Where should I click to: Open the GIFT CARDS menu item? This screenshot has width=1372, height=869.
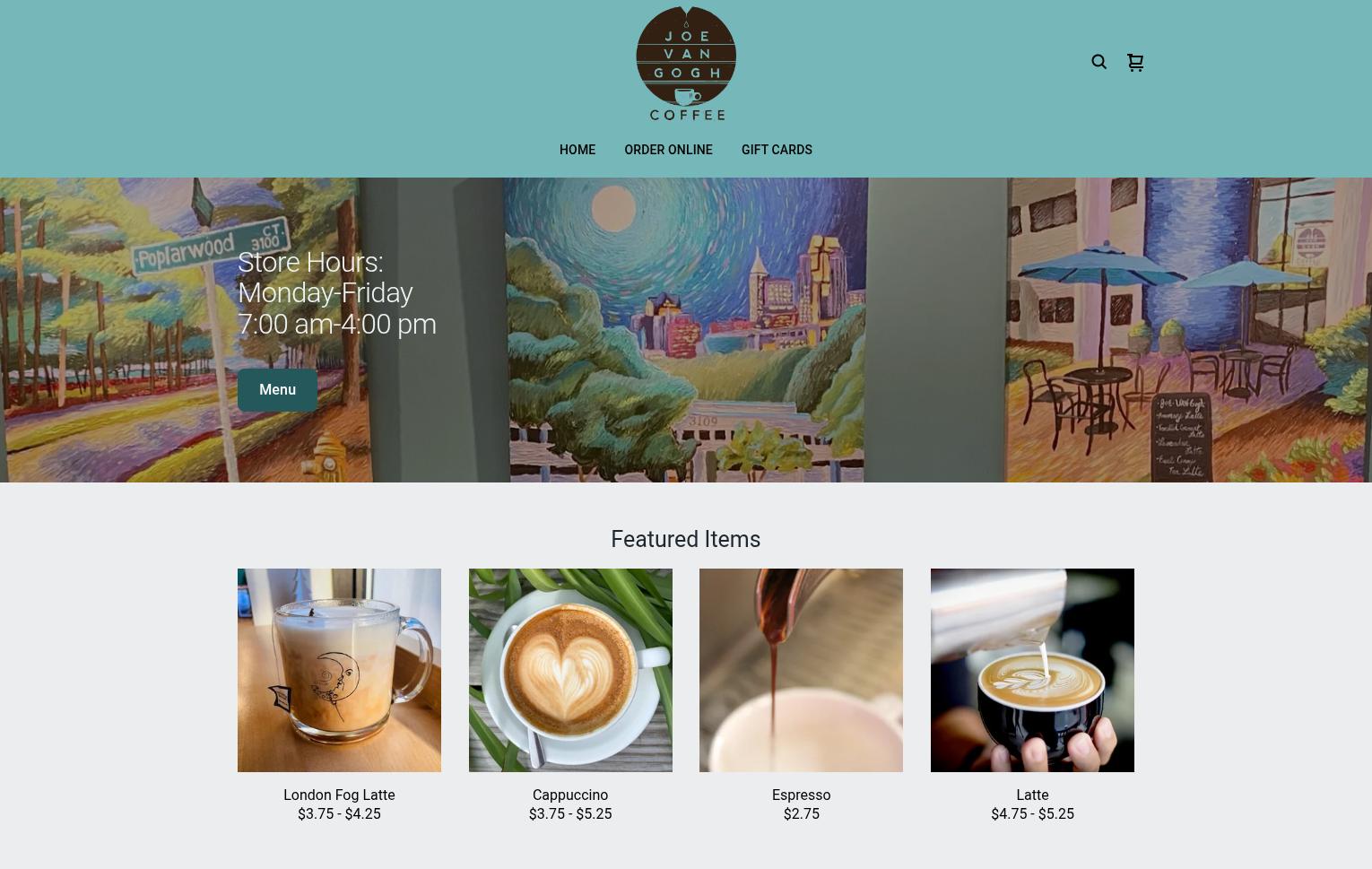[777, 150]
